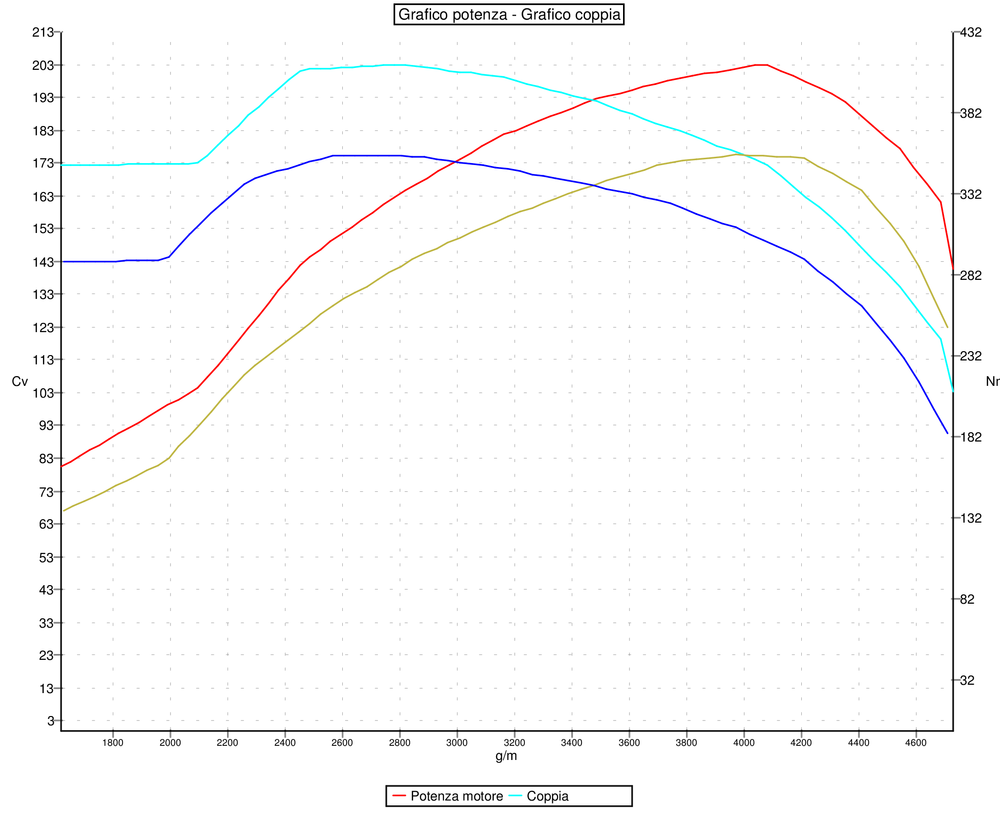Screen dimensions: 1000x822
Task: Click the horizontal axis at the bottom
Action: (x=500, y=731)
